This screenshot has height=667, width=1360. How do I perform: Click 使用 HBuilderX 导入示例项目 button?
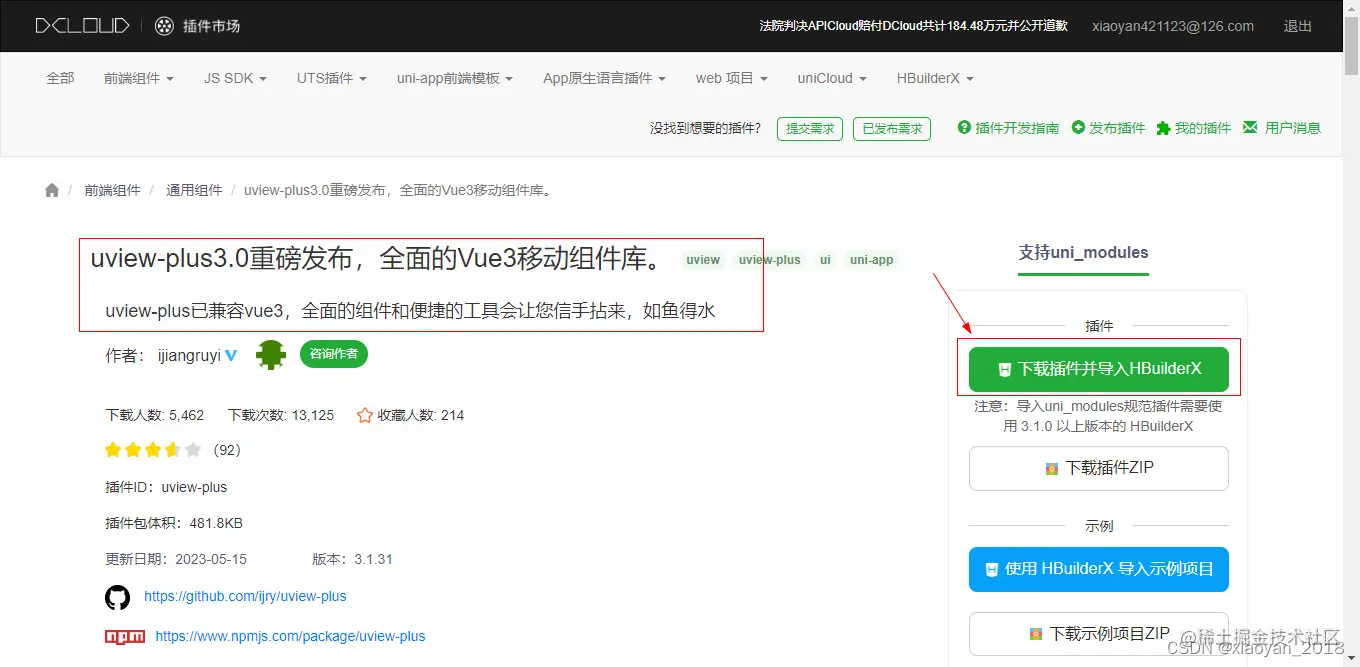coord(1099,569)
